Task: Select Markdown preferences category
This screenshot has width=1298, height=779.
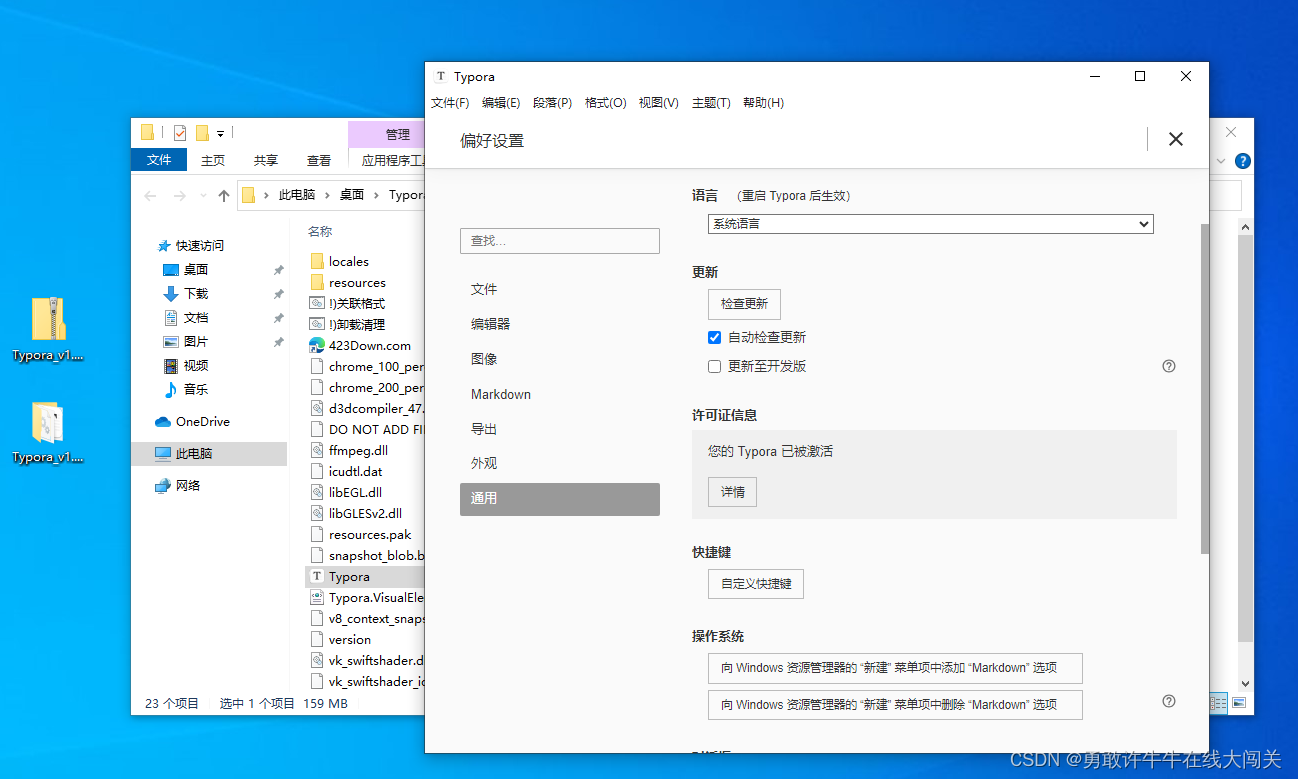Action: (x=560, y=394)
